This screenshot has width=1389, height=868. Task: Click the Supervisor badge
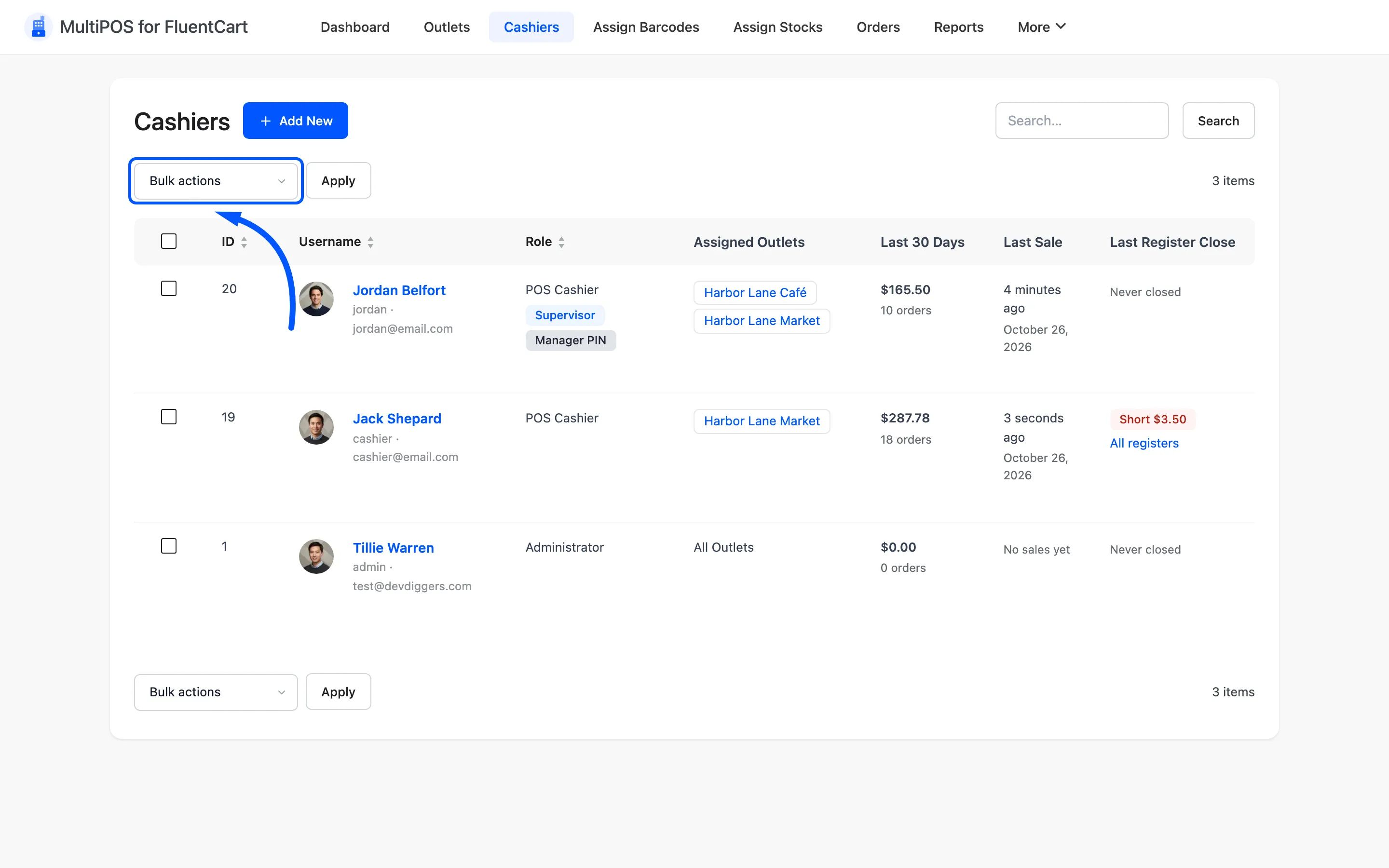(565, 315)
